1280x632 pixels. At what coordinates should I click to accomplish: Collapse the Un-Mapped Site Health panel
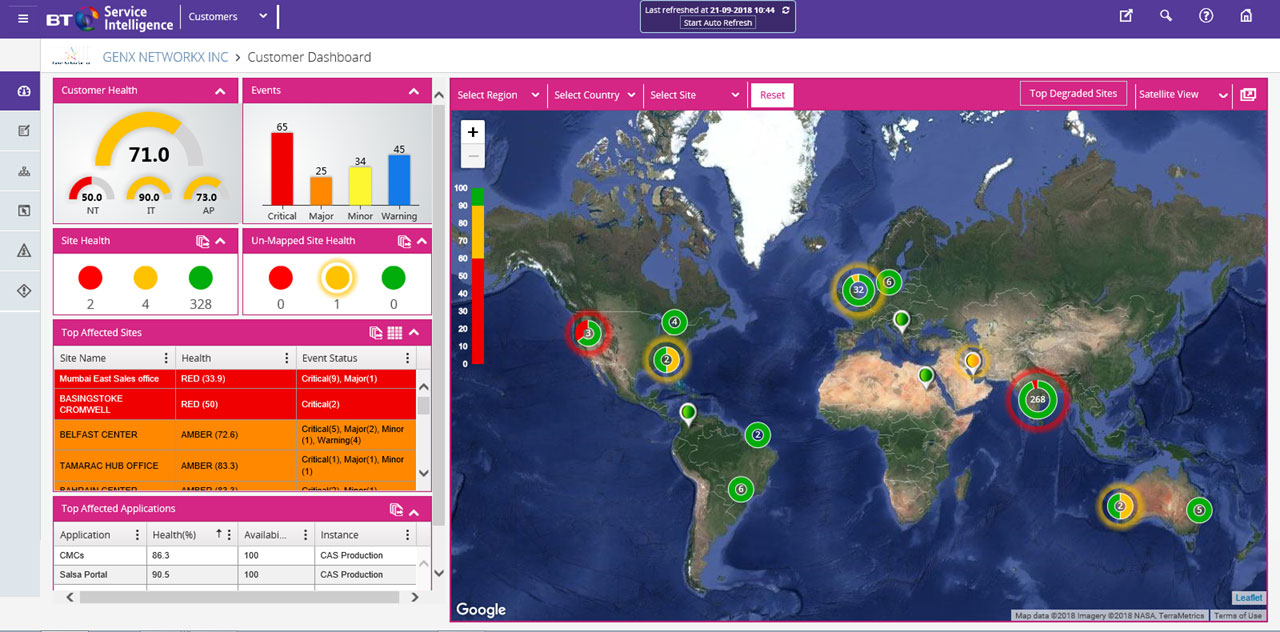(x=422, y=241)
